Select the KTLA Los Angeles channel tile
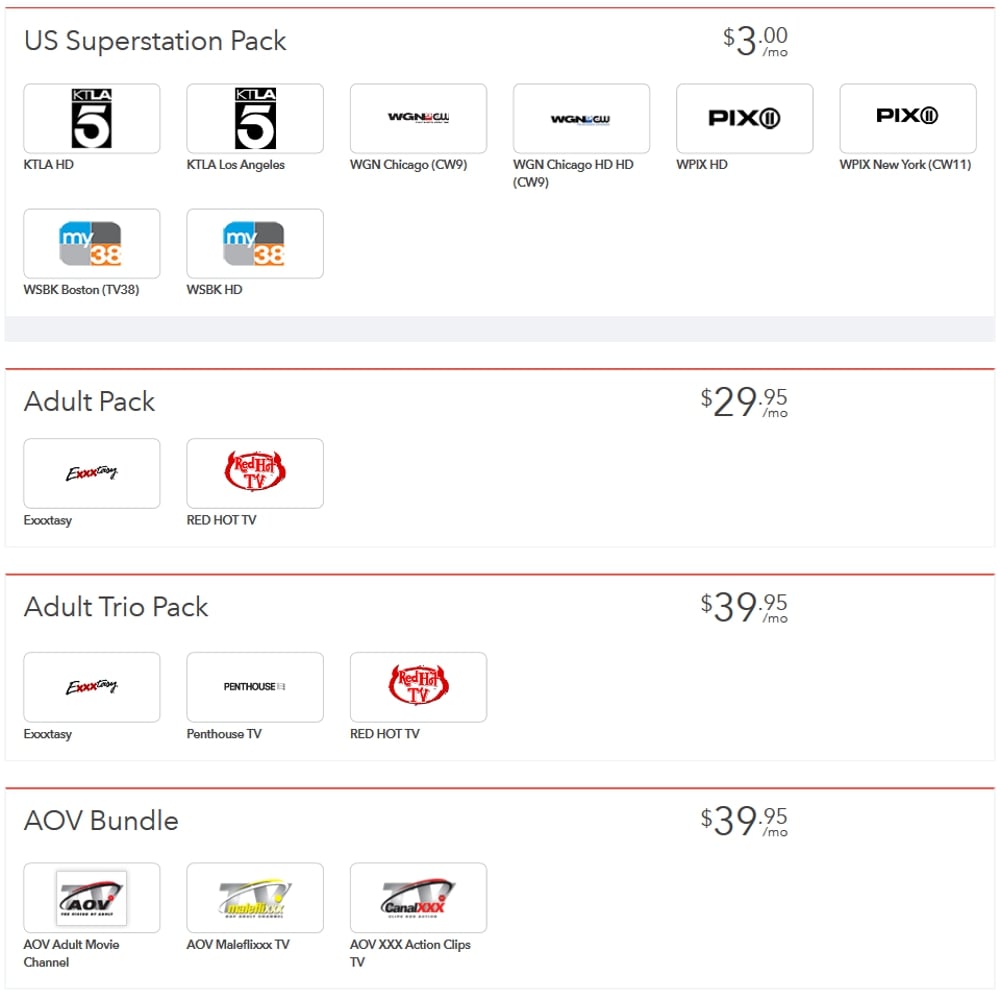 point(255,118)
